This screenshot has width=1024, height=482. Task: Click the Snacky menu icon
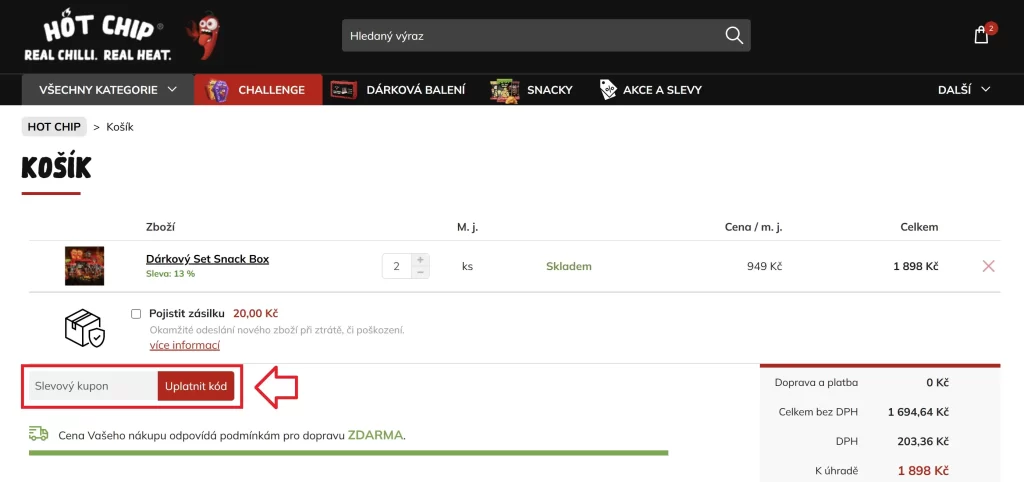point(505,90)
